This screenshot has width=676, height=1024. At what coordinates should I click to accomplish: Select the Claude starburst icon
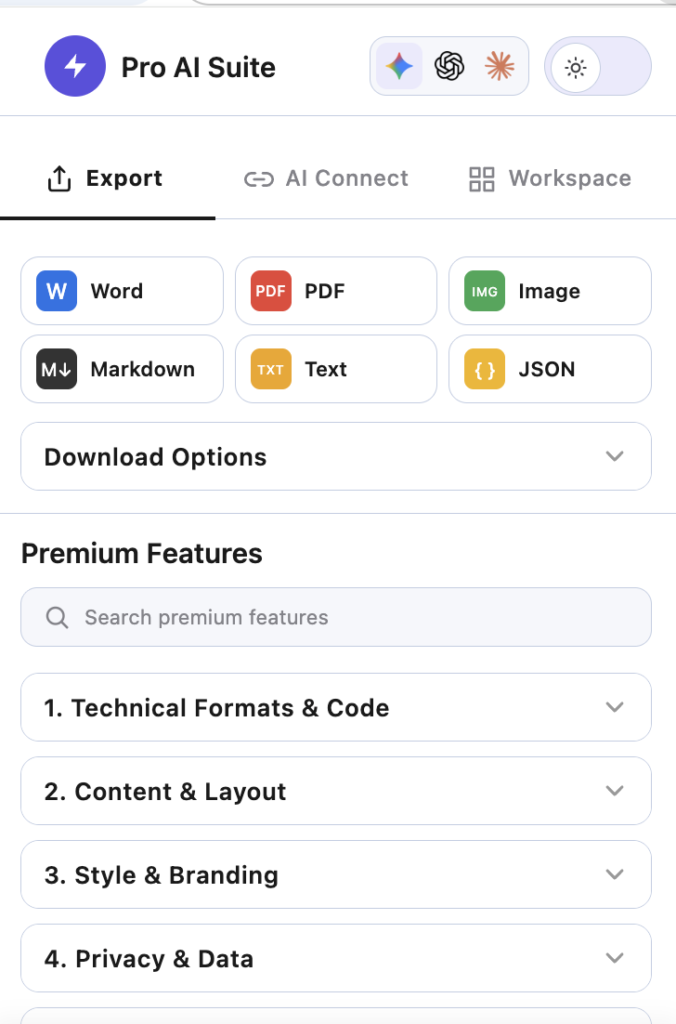[500, 66]
